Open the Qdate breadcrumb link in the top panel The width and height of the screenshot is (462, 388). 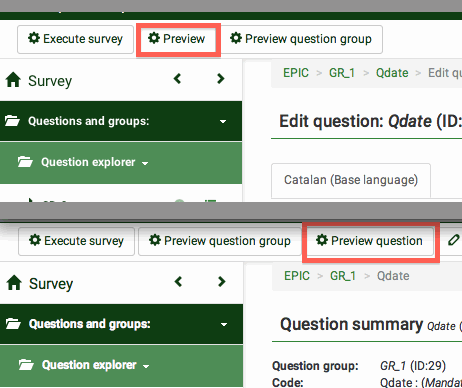(x=392, y=73)
